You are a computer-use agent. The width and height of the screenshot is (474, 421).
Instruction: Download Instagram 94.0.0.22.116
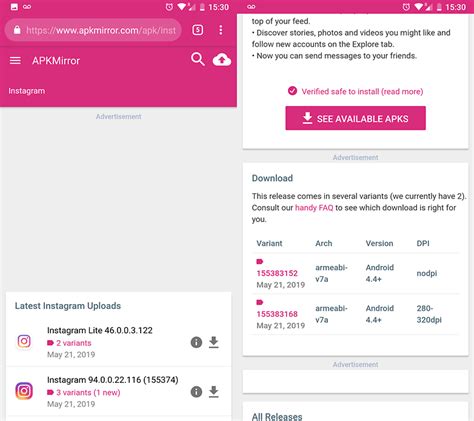214,392
